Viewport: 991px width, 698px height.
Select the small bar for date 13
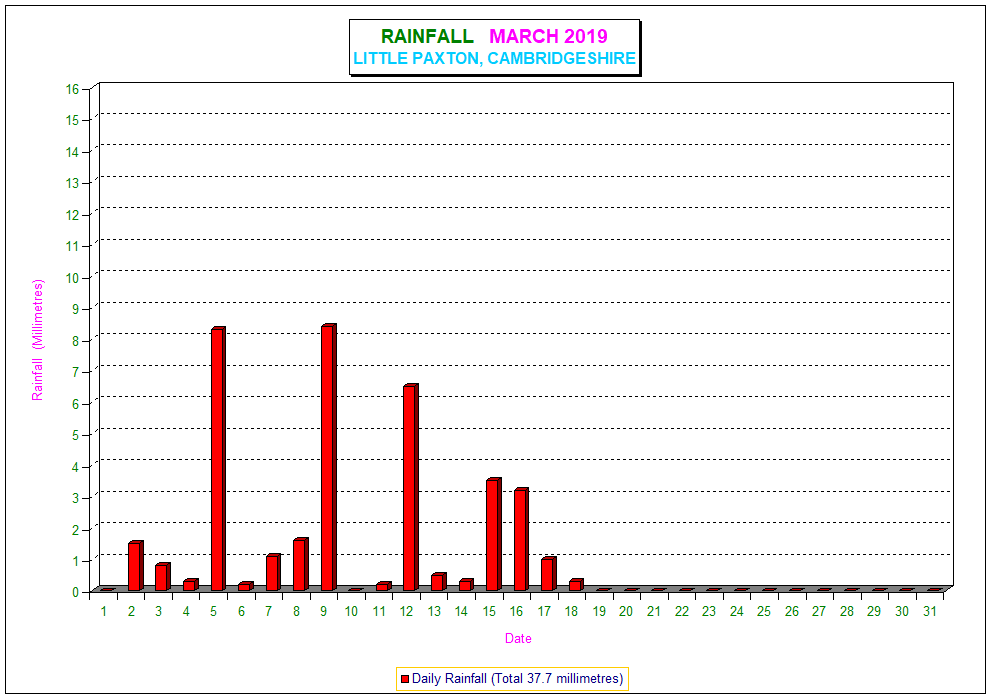click(439, 582)
